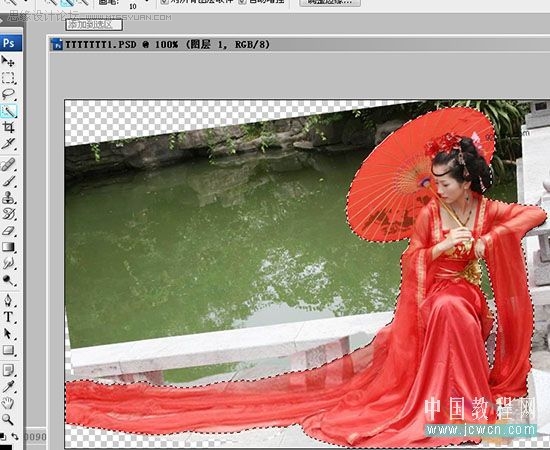
Task: Select the highlighted Quick Selection tool
Action: coord(8,111)
